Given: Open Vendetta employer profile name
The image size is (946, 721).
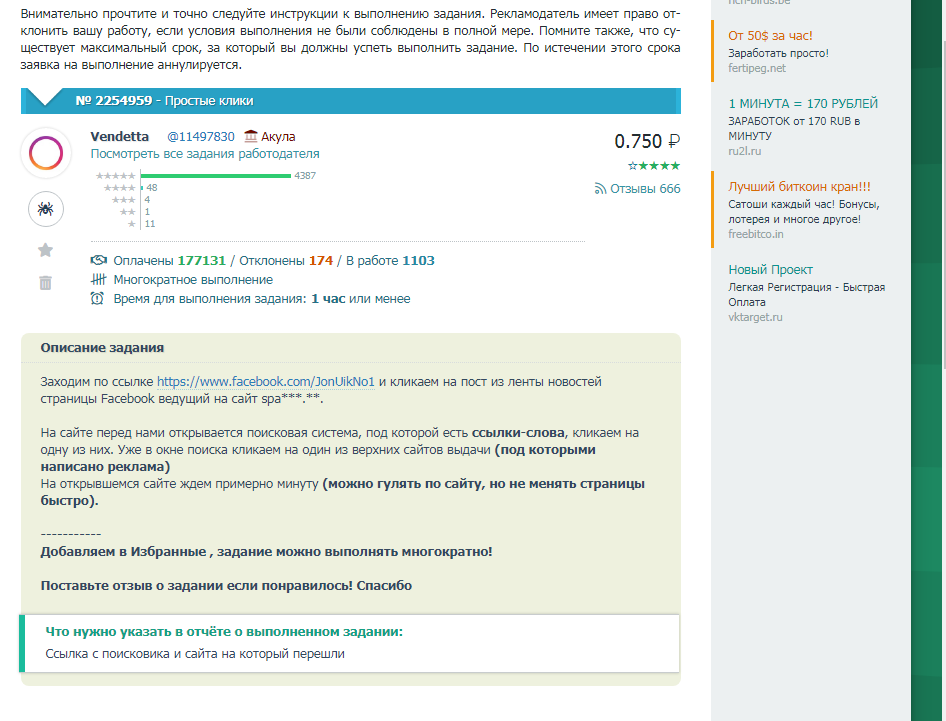Looking at the screenshot, I should coord(119,136).
